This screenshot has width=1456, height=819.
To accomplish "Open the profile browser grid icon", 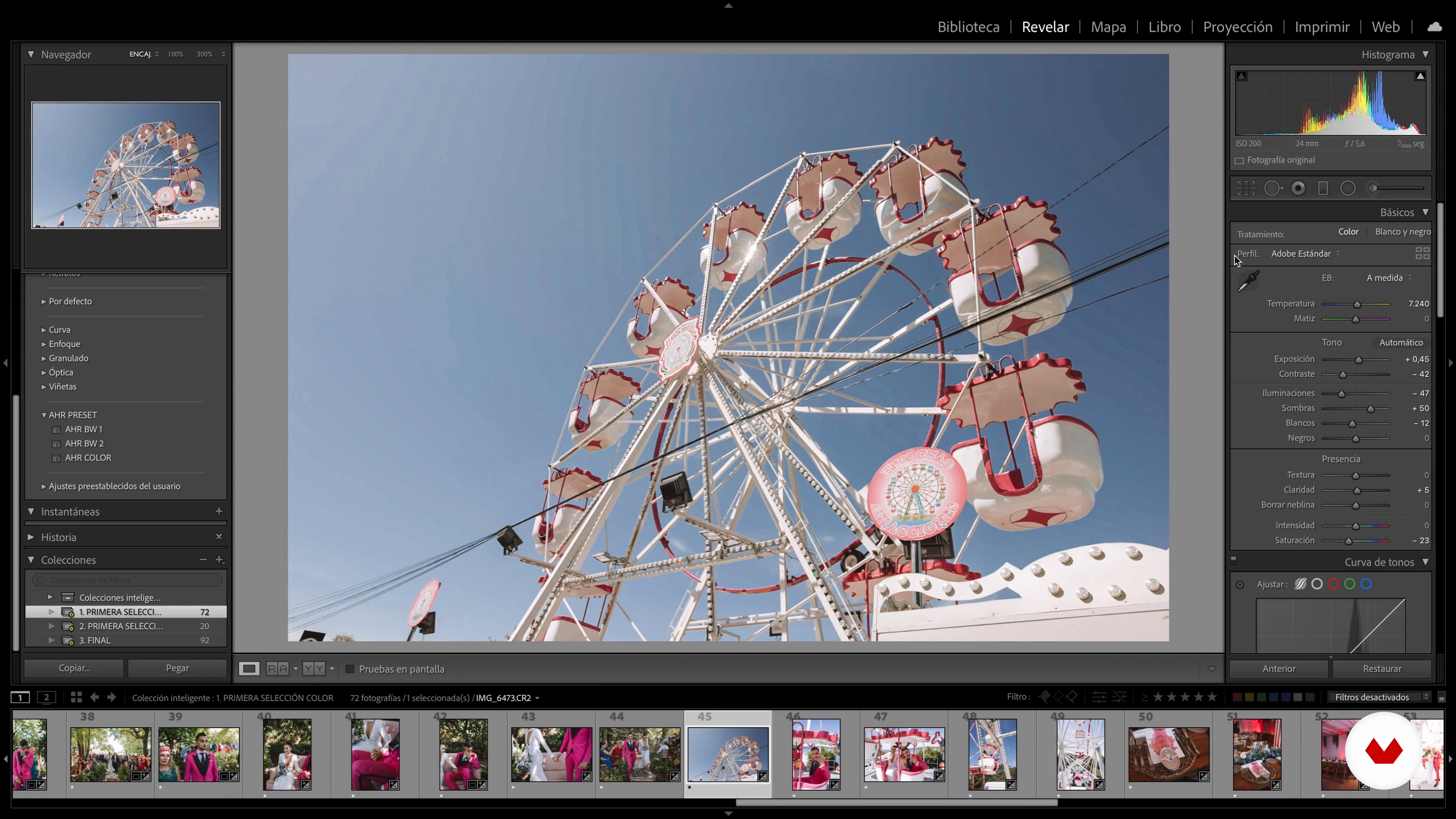I will point(1422,253).
